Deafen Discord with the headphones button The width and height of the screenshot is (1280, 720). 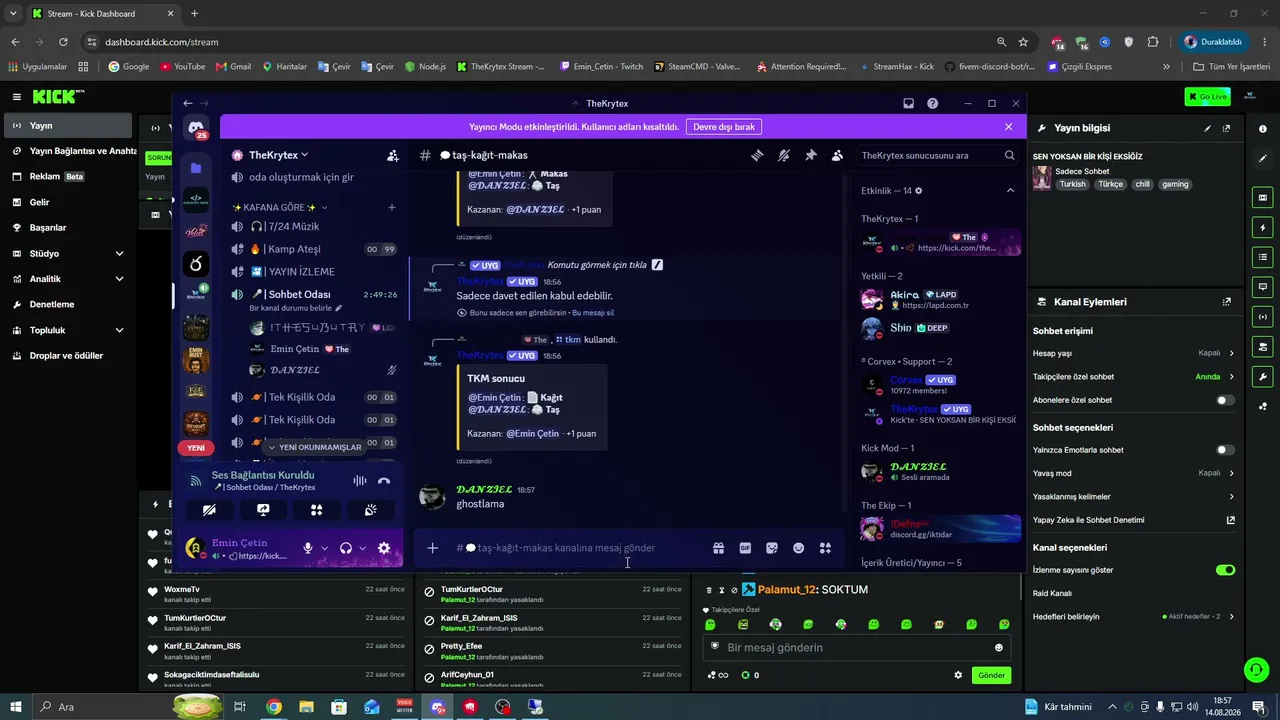(346, 548)
